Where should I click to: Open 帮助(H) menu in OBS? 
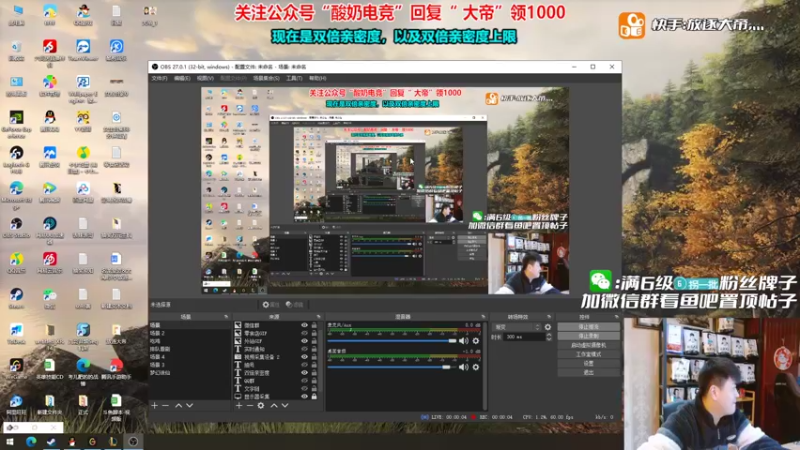[317, 78]
